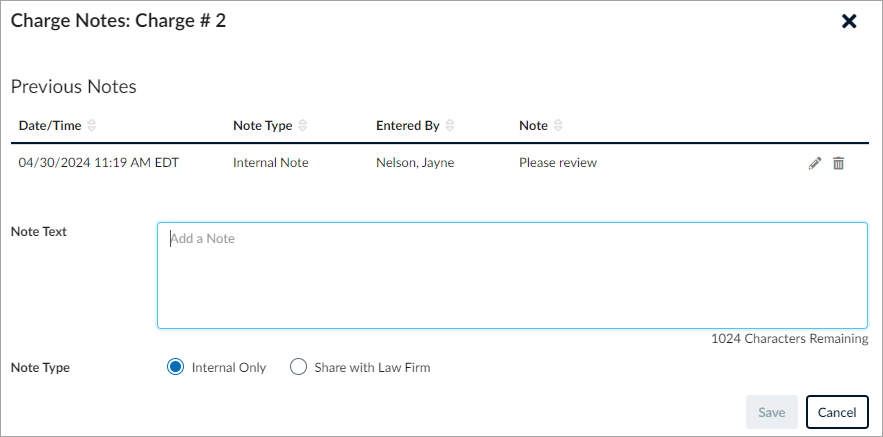The width and height of the screenshot is (883, 437).
Task: Sort notes by Entered By arrows
Action: [450, 126]
